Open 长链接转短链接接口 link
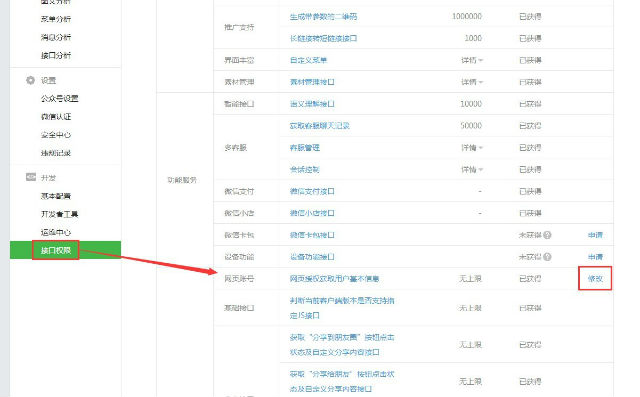Image resolution: width=640 pixels, height=397 pixels. pyautogui.click(x=323, y=38)
